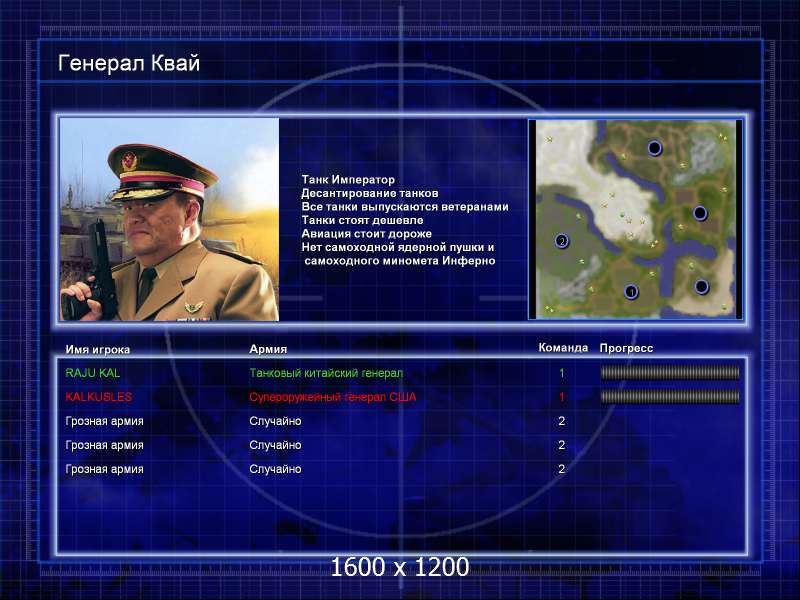
Task: Click the 'Генерал Квай' title
Action: point(129,63)
